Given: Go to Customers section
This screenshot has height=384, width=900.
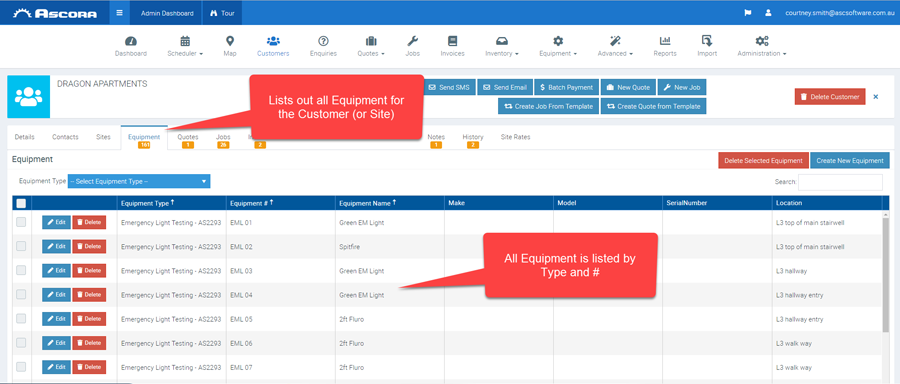Looking at the screenshot, I should pyautogui.click(x=273, y=46).
